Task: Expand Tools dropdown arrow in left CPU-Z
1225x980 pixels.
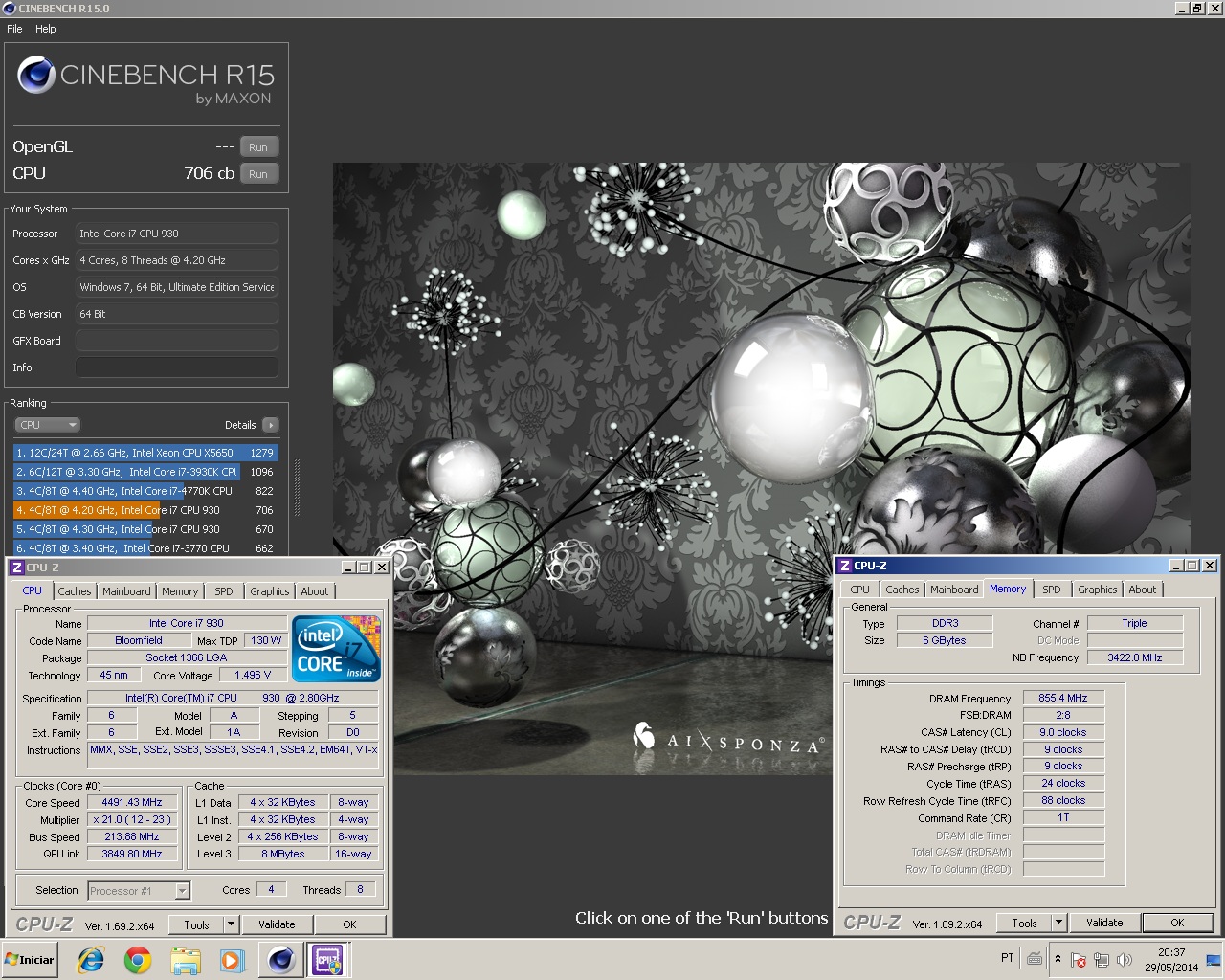Action: pos(231,924)
